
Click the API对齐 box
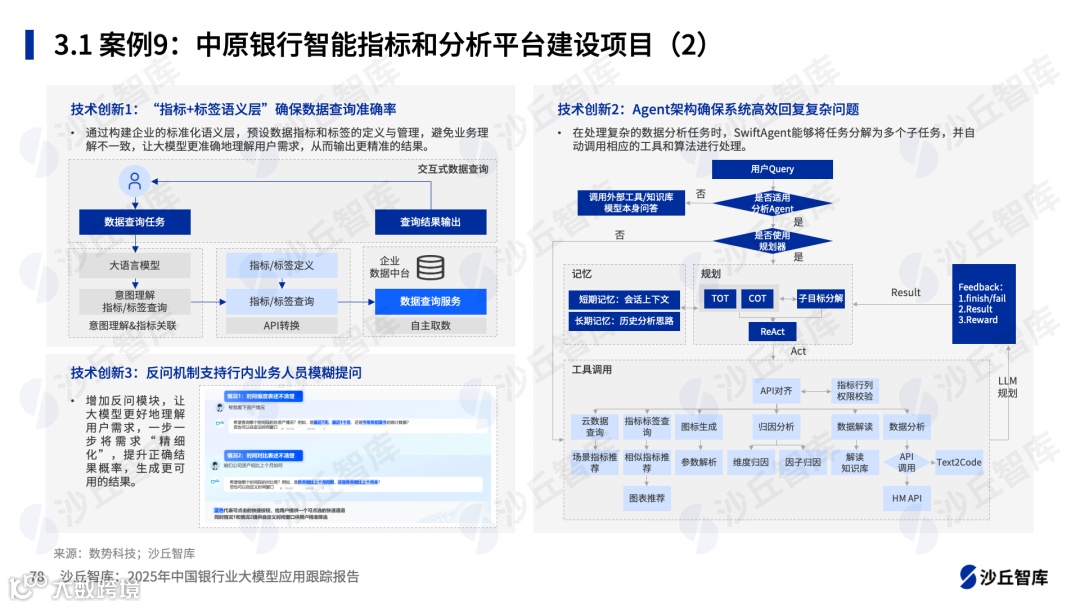[776, 391]
